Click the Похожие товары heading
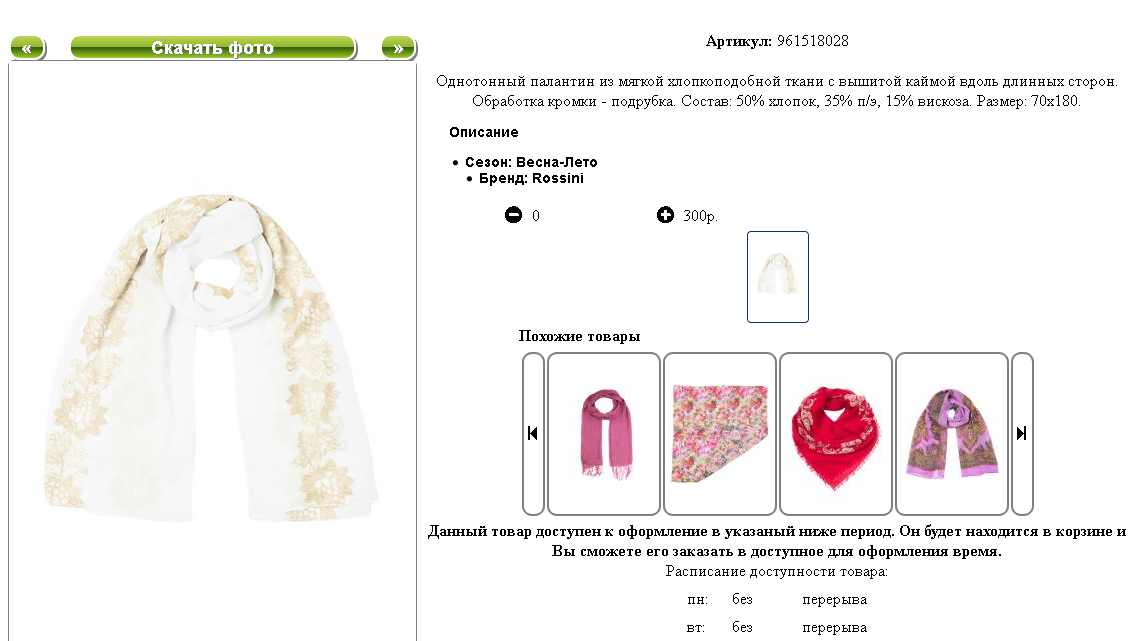The image size is (1128, 641). click(579, 336)
